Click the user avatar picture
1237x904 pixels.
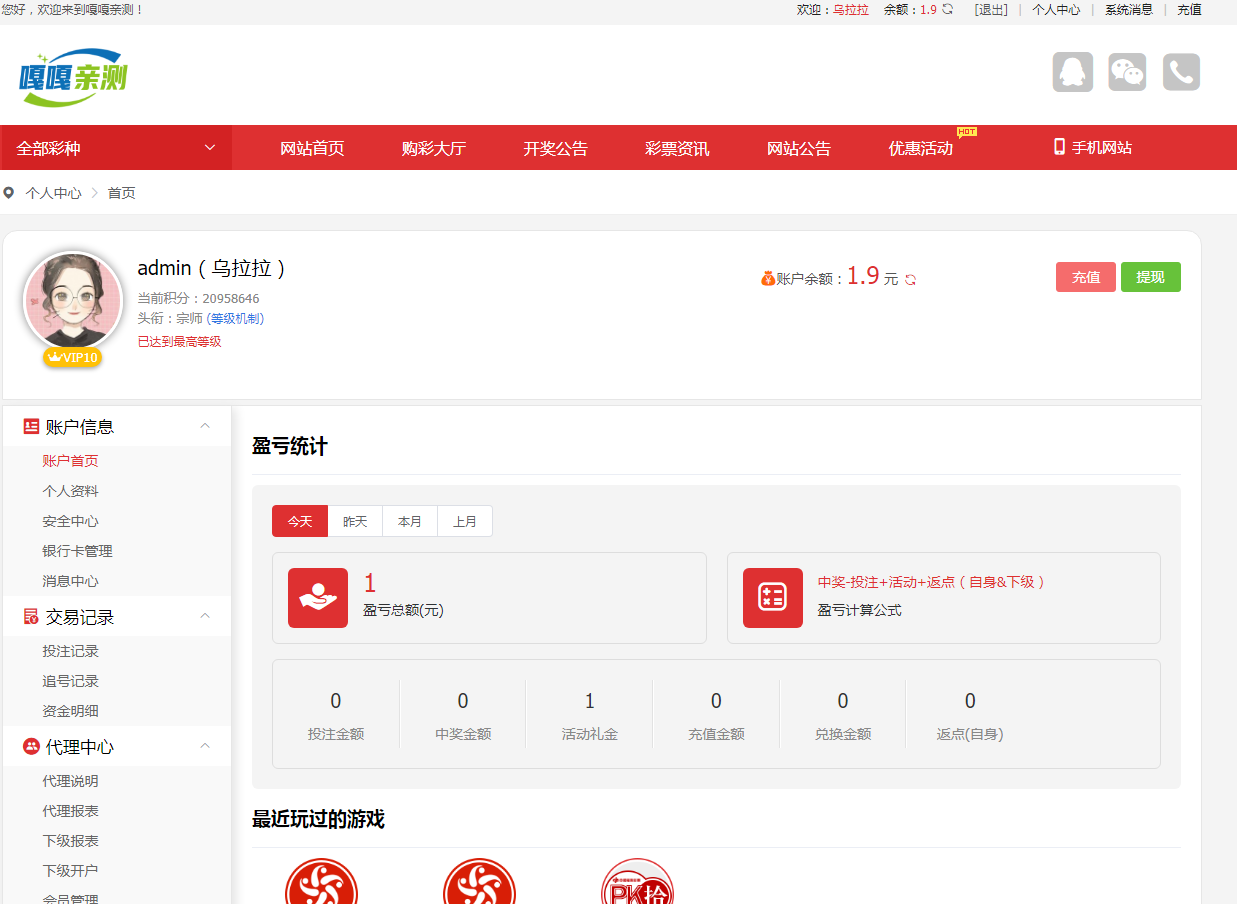pos(73,300)
